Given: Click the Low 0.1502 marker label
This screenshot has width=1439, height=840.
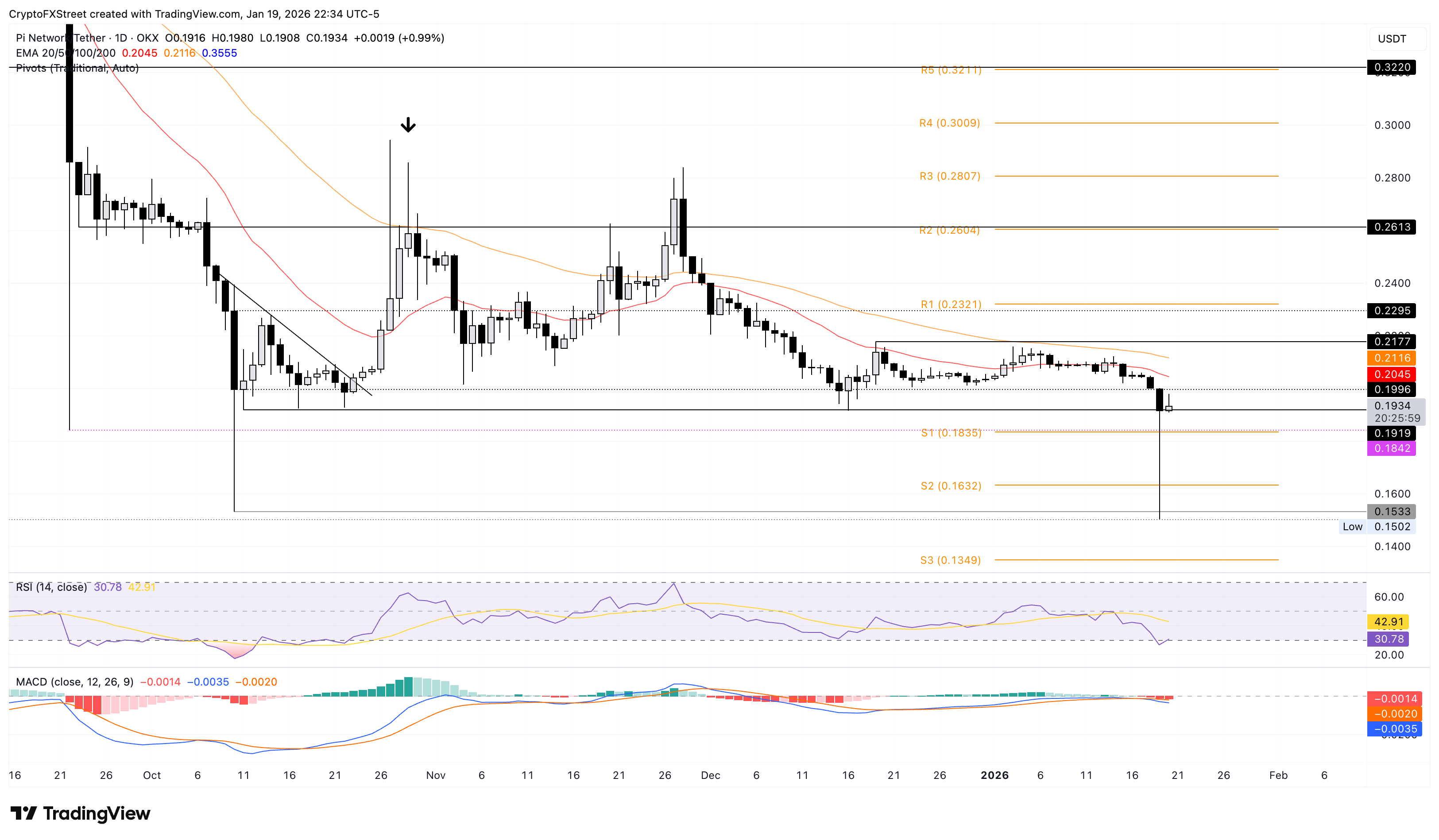Looking at the screenshot, I should 1377,527.
